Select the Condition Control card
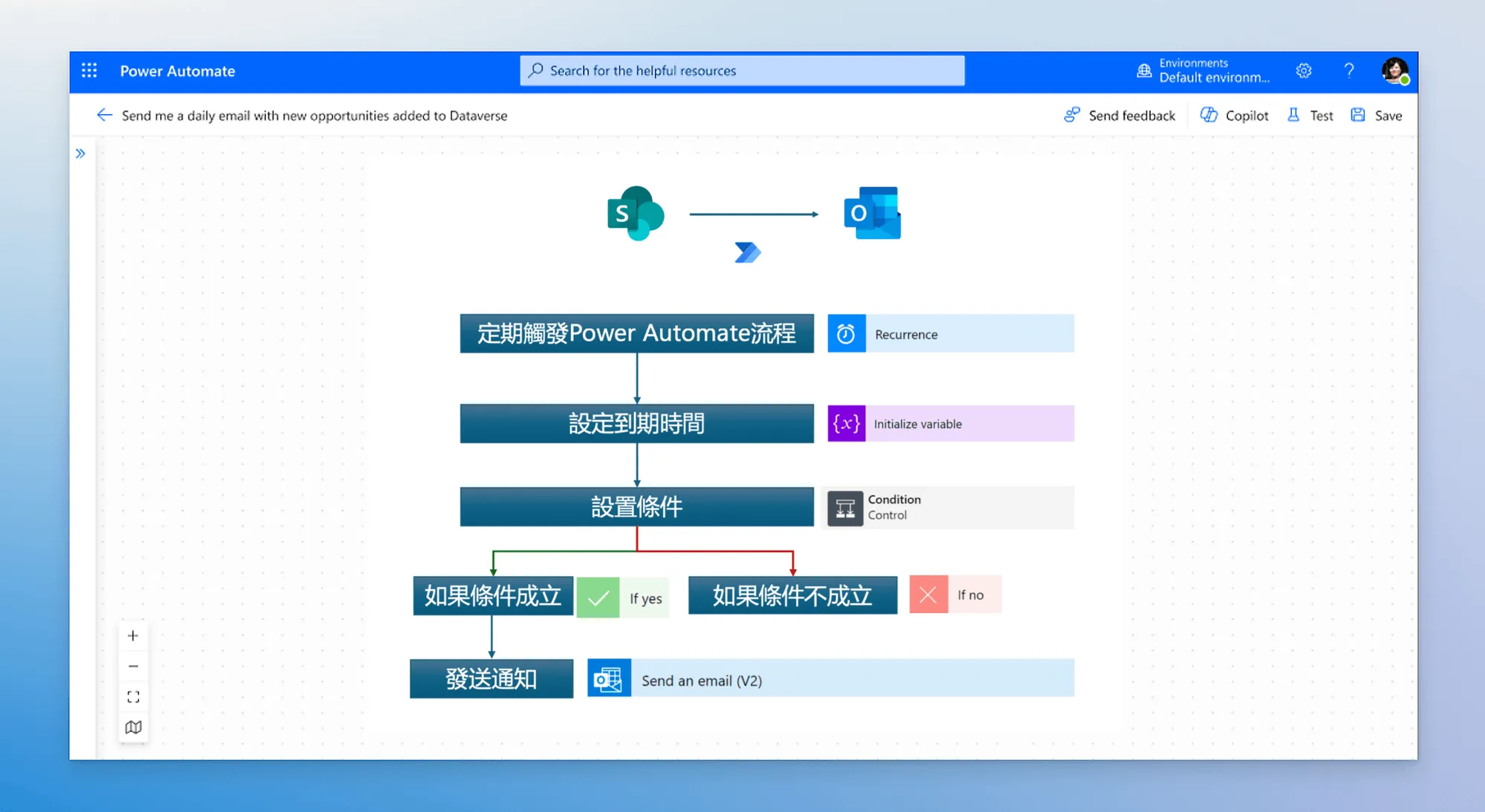 pos(947,508)
